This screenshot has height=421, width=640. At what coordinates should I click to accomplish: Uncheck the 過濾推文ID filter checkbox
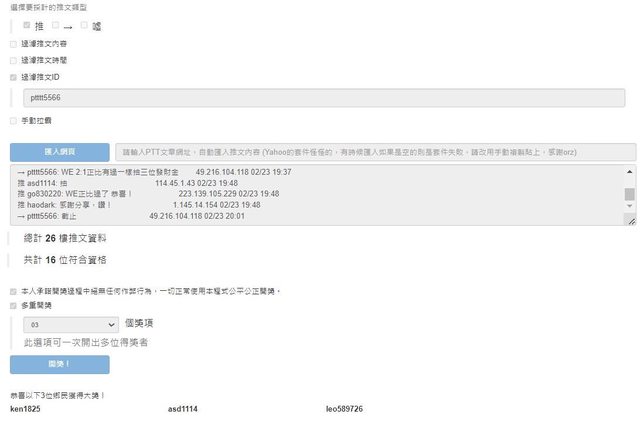tap(13, 76)
